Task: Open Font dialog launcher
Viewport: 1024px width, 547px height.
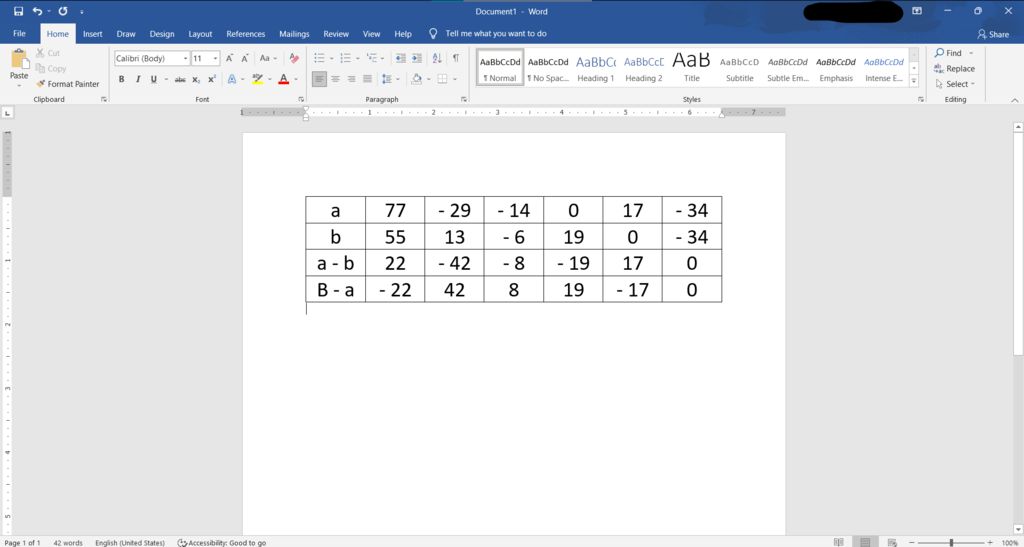Action: click(x=301, y=99)
